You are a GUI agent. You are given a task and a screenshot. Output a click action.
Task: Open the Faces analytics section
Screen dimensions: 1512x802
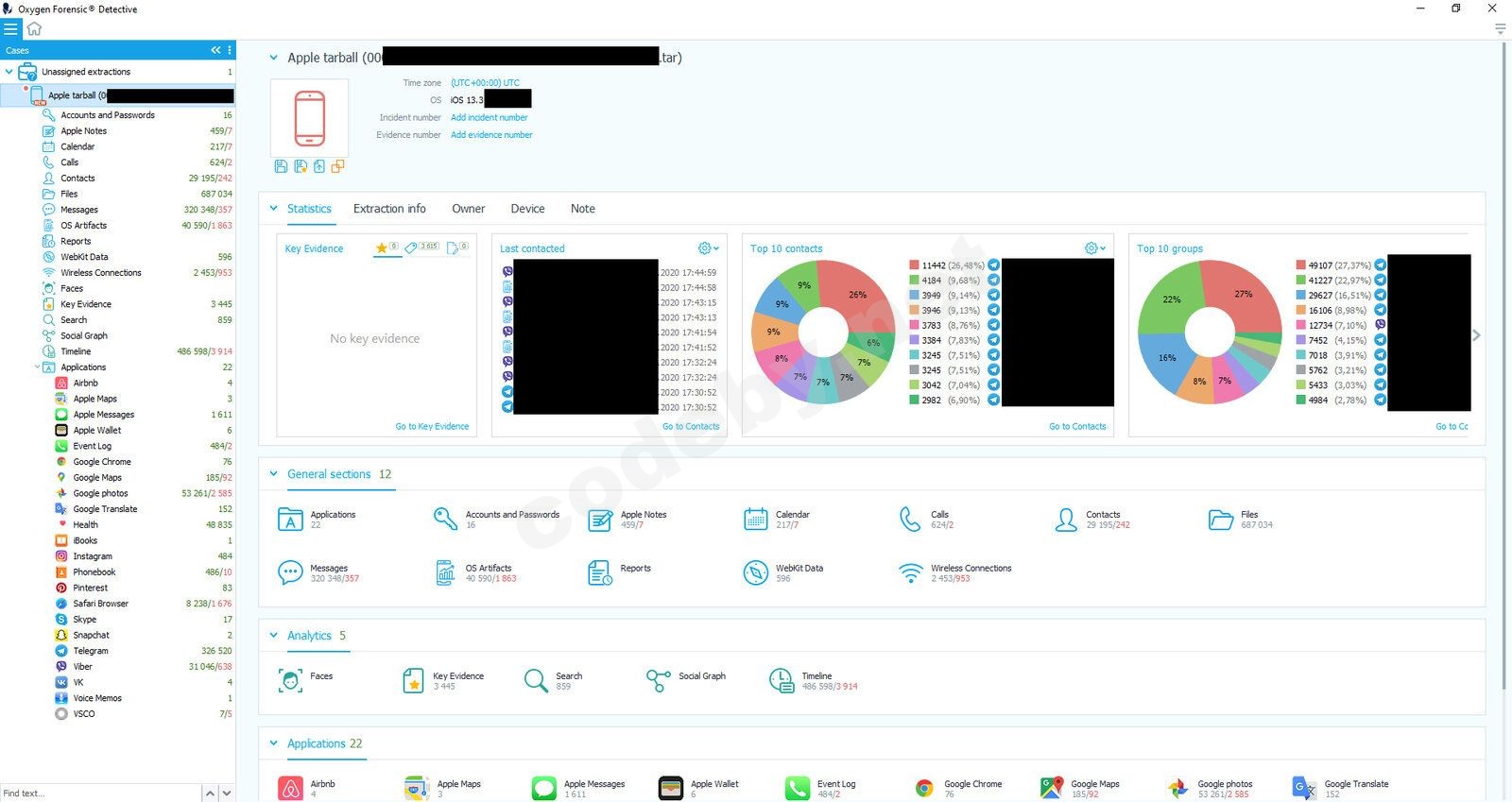click(x=305, y=680)
